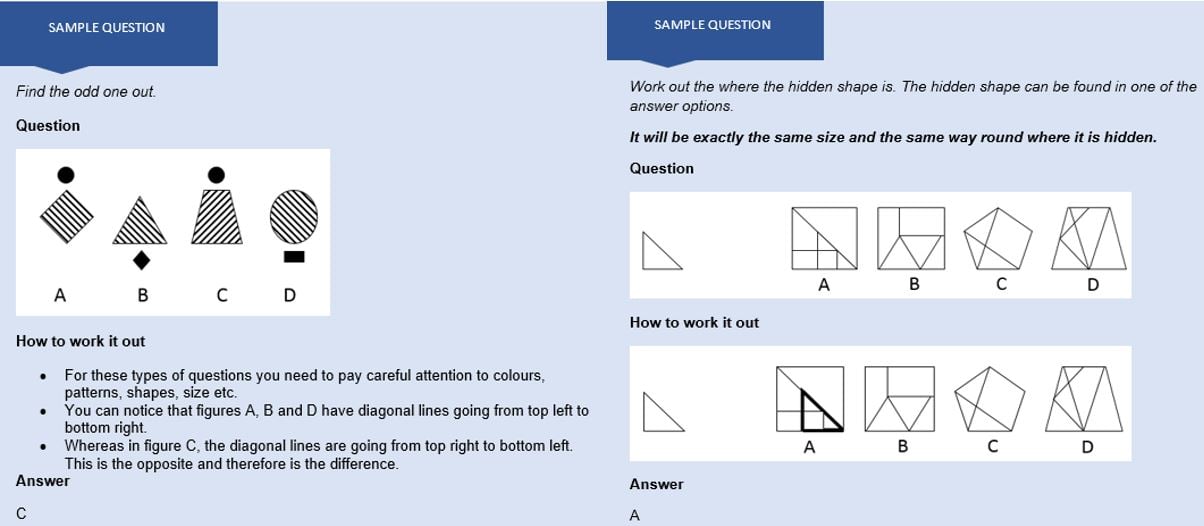Viewport: 1204px width, 526px height.
Task: Choose pentagon option C in hidden shape question row
Action: pyautogui.click(x=1000, y=238)
